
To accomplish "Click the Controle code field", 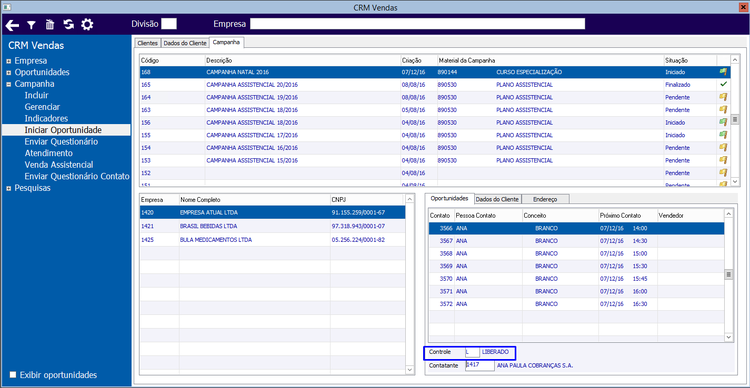I will click(473, 353).
